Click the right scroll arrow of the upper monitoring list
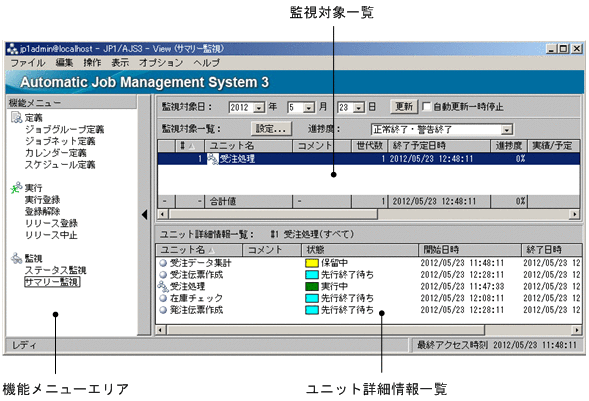The image size is (589, 401). point(574,214)
